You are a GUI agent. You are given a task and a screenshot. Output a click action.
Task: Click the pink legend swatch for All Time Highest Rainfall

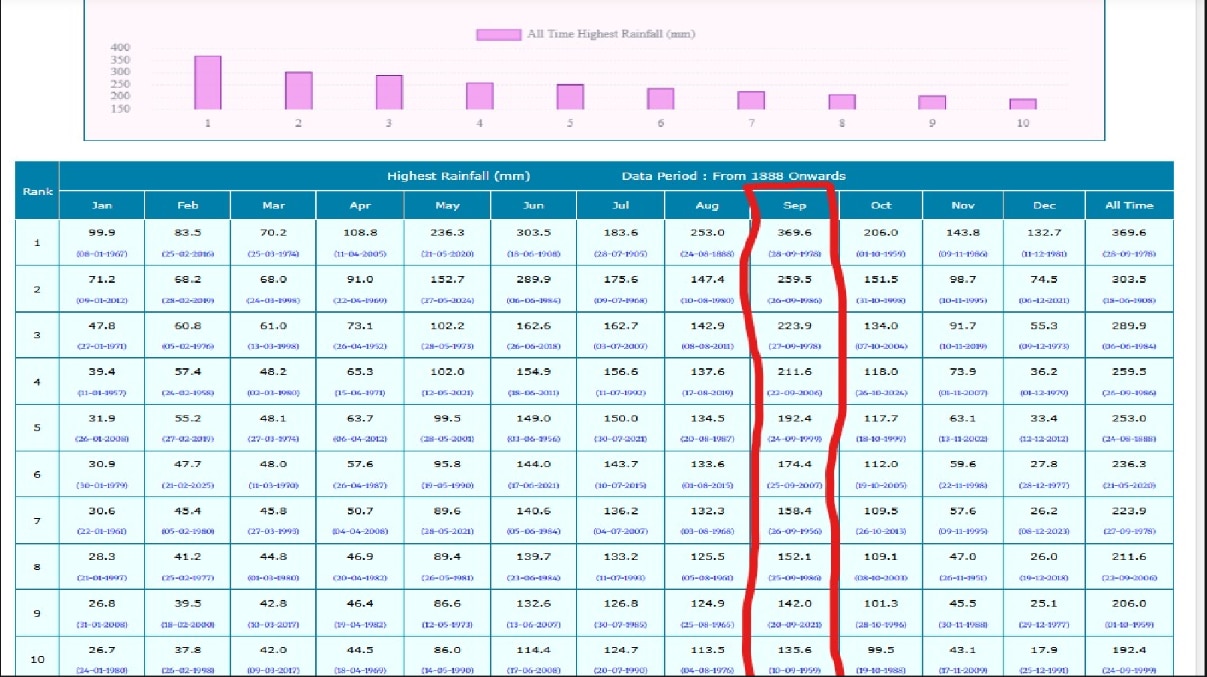499,35
